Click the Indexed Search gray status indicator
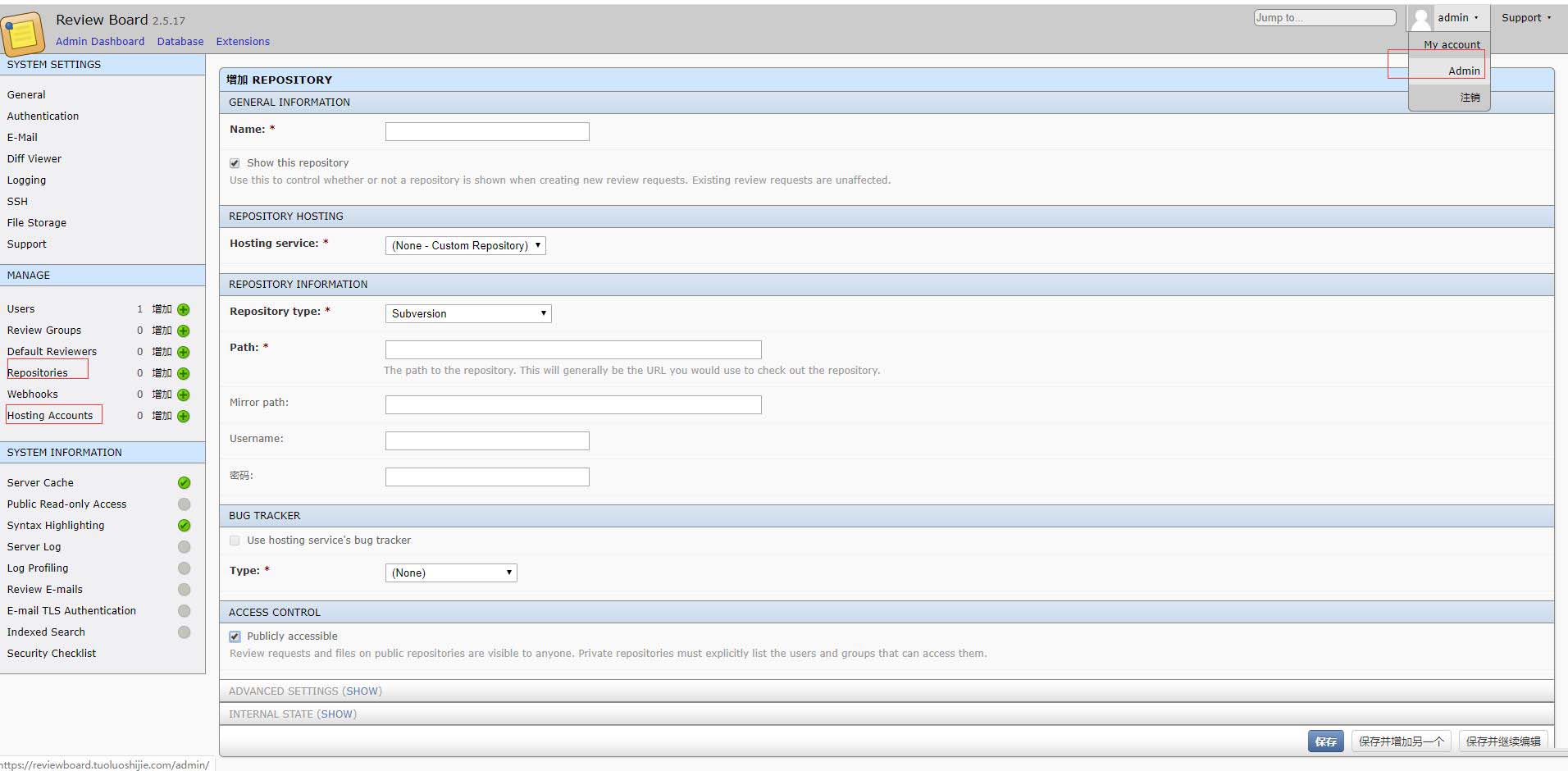Screen dimensions: 1568x771 (x=185, y=632)
